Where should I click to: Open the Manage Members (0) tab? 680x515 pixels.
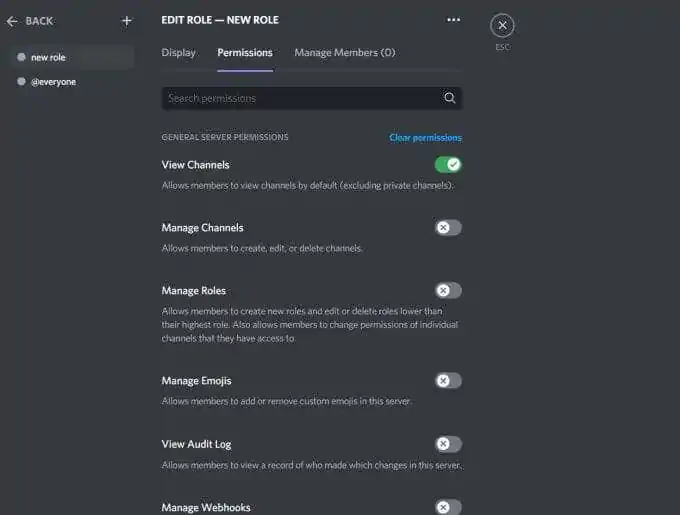point(345,52)
